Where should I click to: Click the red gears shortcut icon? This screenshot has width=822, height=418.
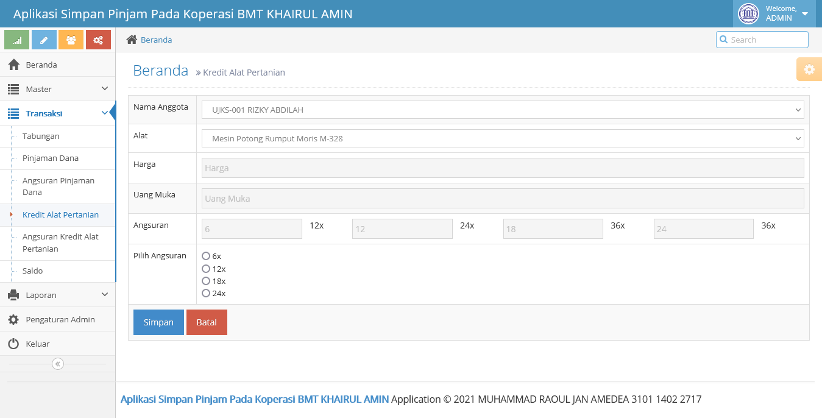pyautogui.click(x=98, y=40)
